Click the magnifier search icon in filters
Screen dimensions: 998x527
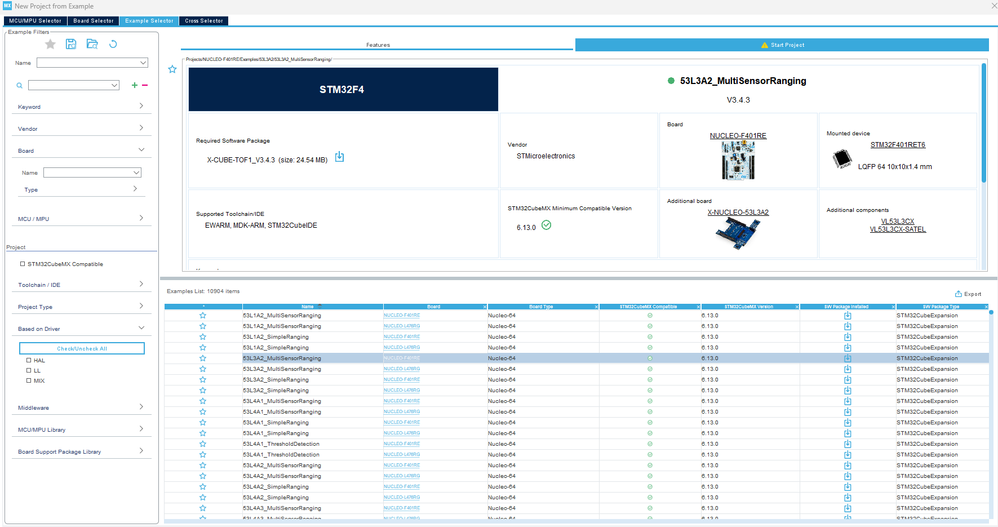20,85
